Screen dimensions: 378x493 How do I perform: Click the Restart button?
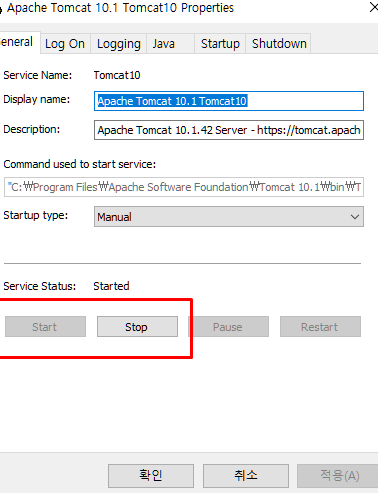pos(320,327)
